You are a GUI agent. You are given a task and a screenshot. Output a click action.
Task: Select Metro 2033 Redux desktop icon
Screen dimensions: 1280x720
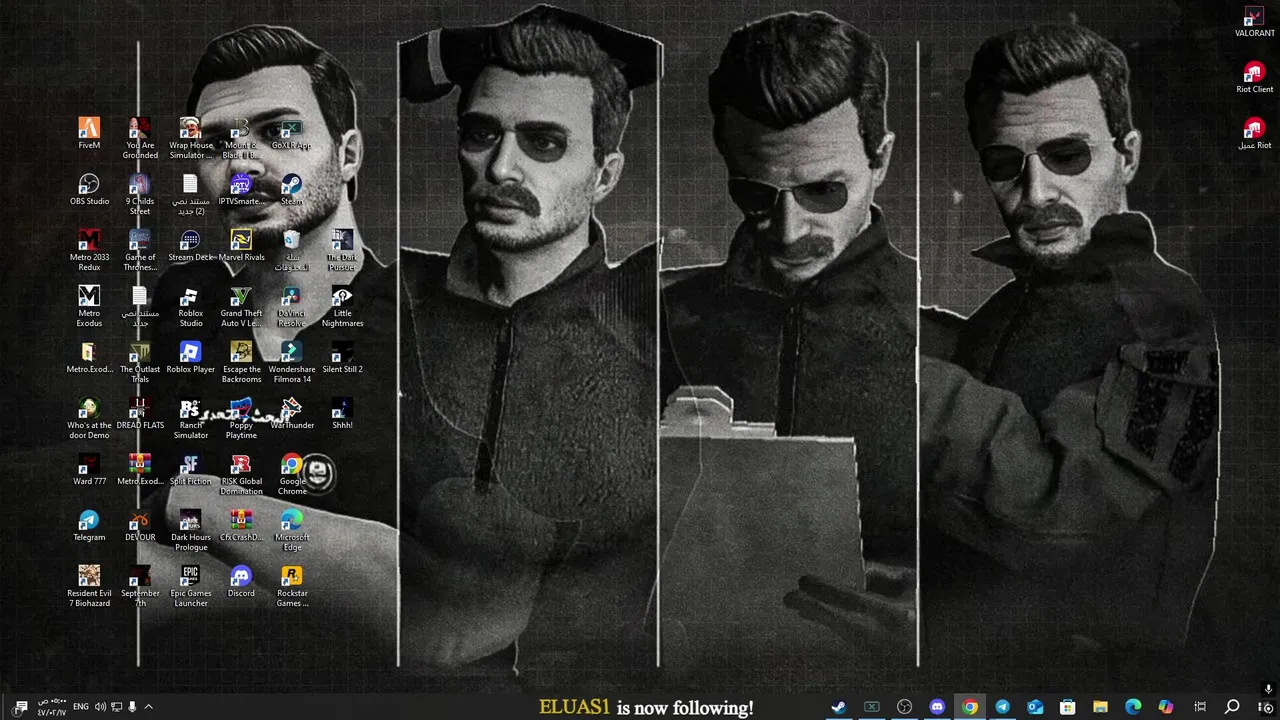pyautogui.click(x=89, y=251)
